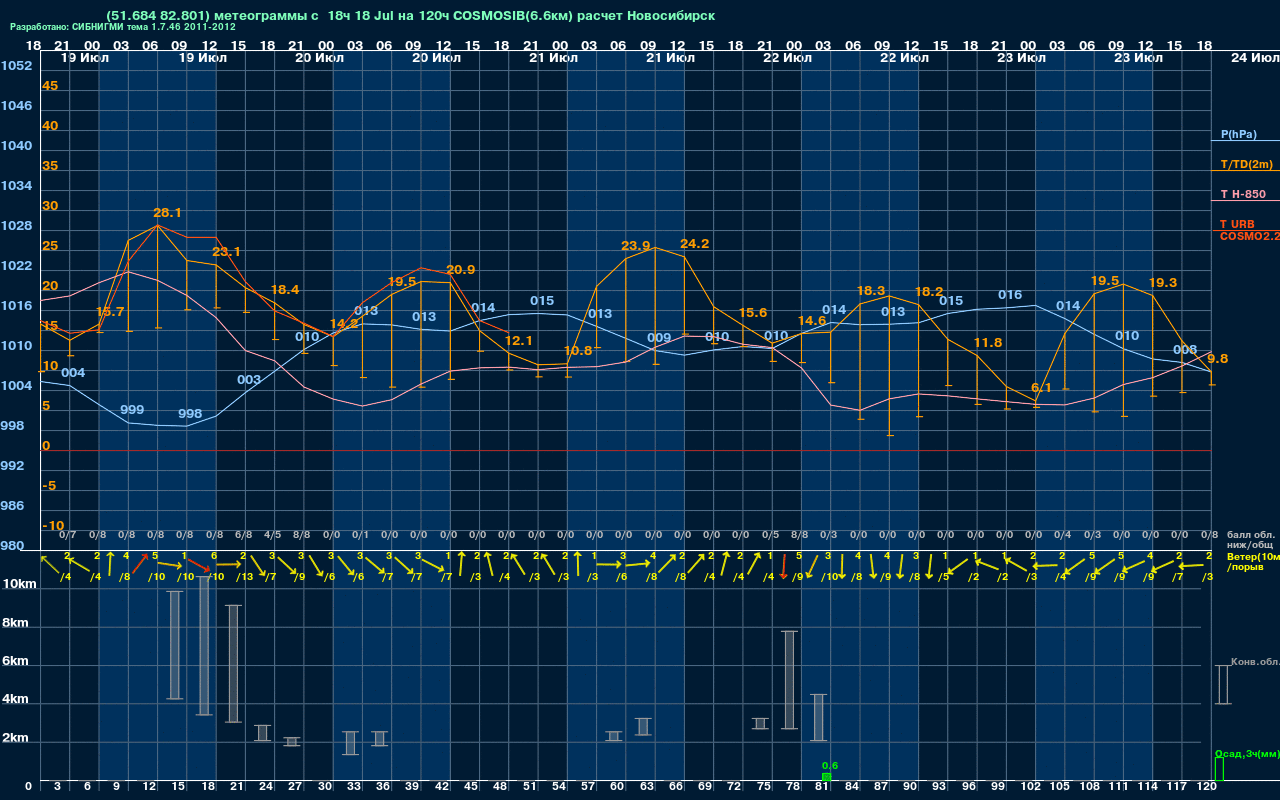The width and height of the screenshot is (1280, 800).
Task: Click the 1052 pressure axis value
Action: coord(16,66)
